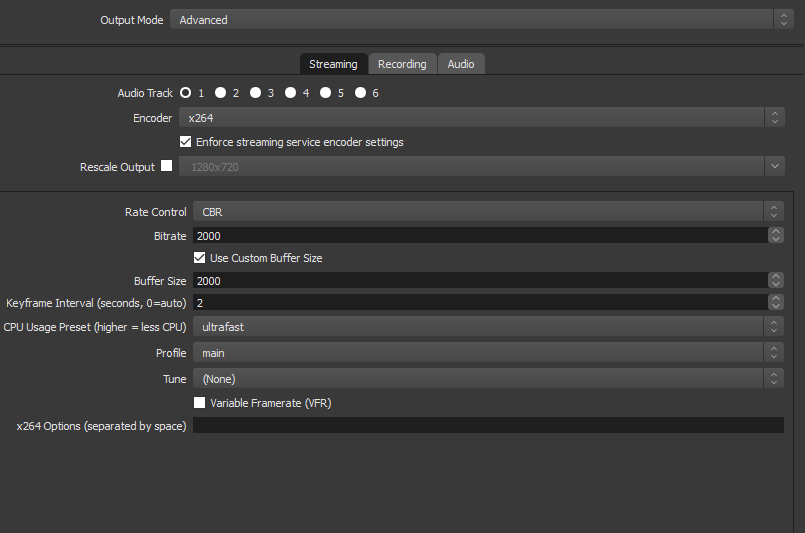Click the Encoder dropdown arrow icon

coord(774,118)
